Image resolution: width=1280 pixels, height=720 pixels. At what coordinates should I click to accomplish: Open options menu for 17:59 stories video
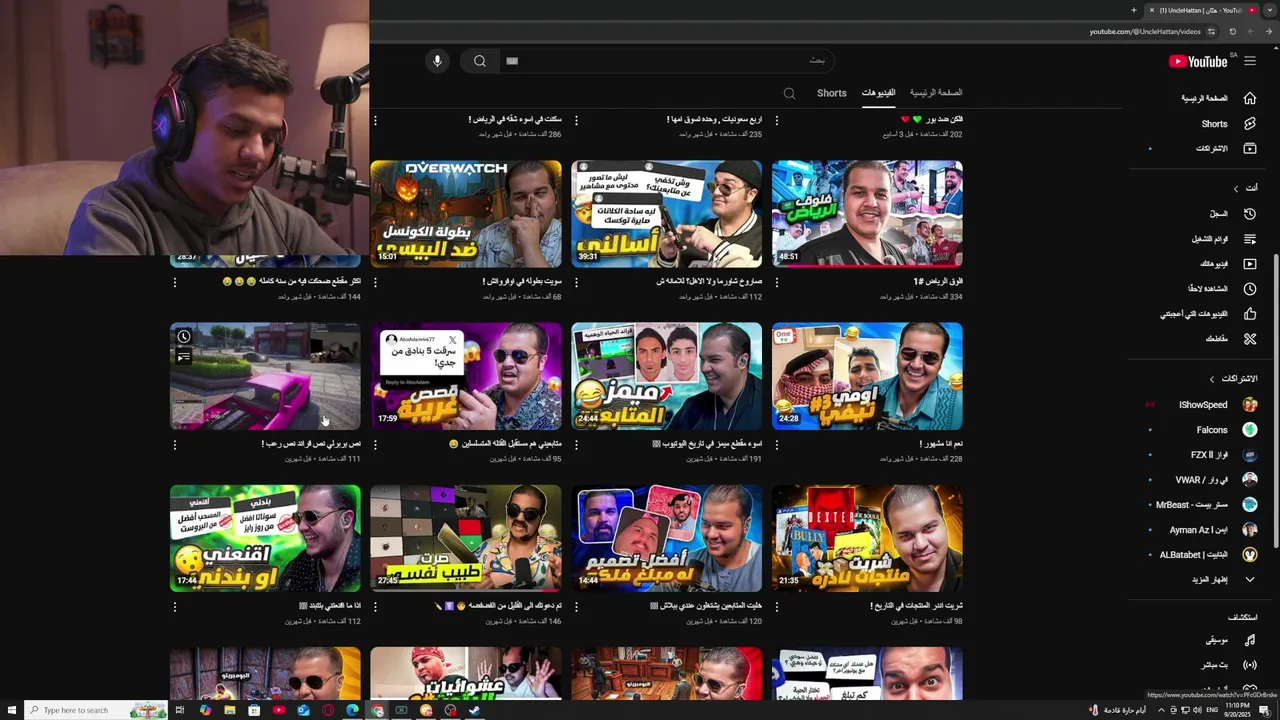point(375,444)
